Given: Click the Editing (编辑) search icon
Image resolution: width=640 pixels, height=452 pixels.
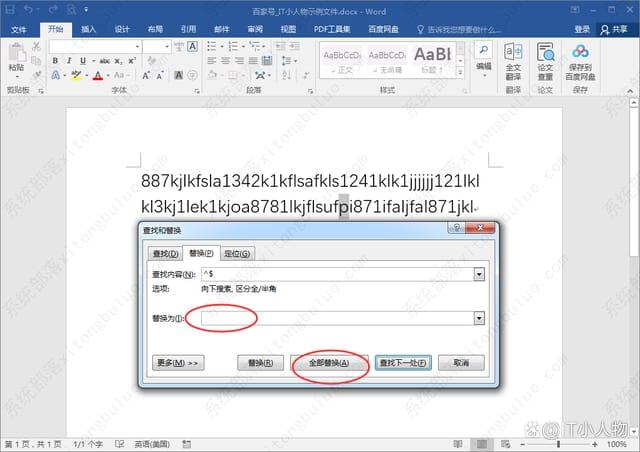Looking at the screenshot, I should [x=483, y=54].
